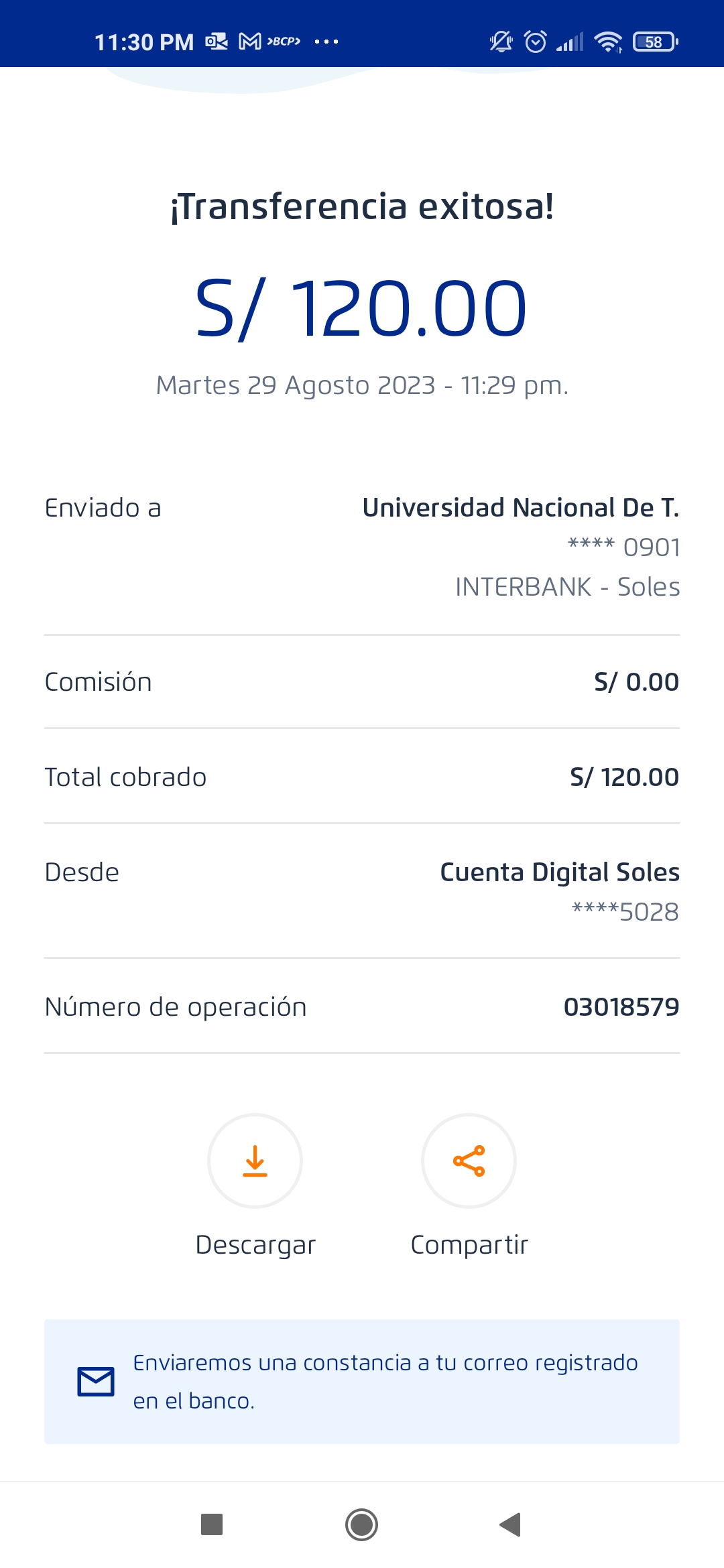
Task: Tap the alarm clock status icon
Action: click(535, 42)
